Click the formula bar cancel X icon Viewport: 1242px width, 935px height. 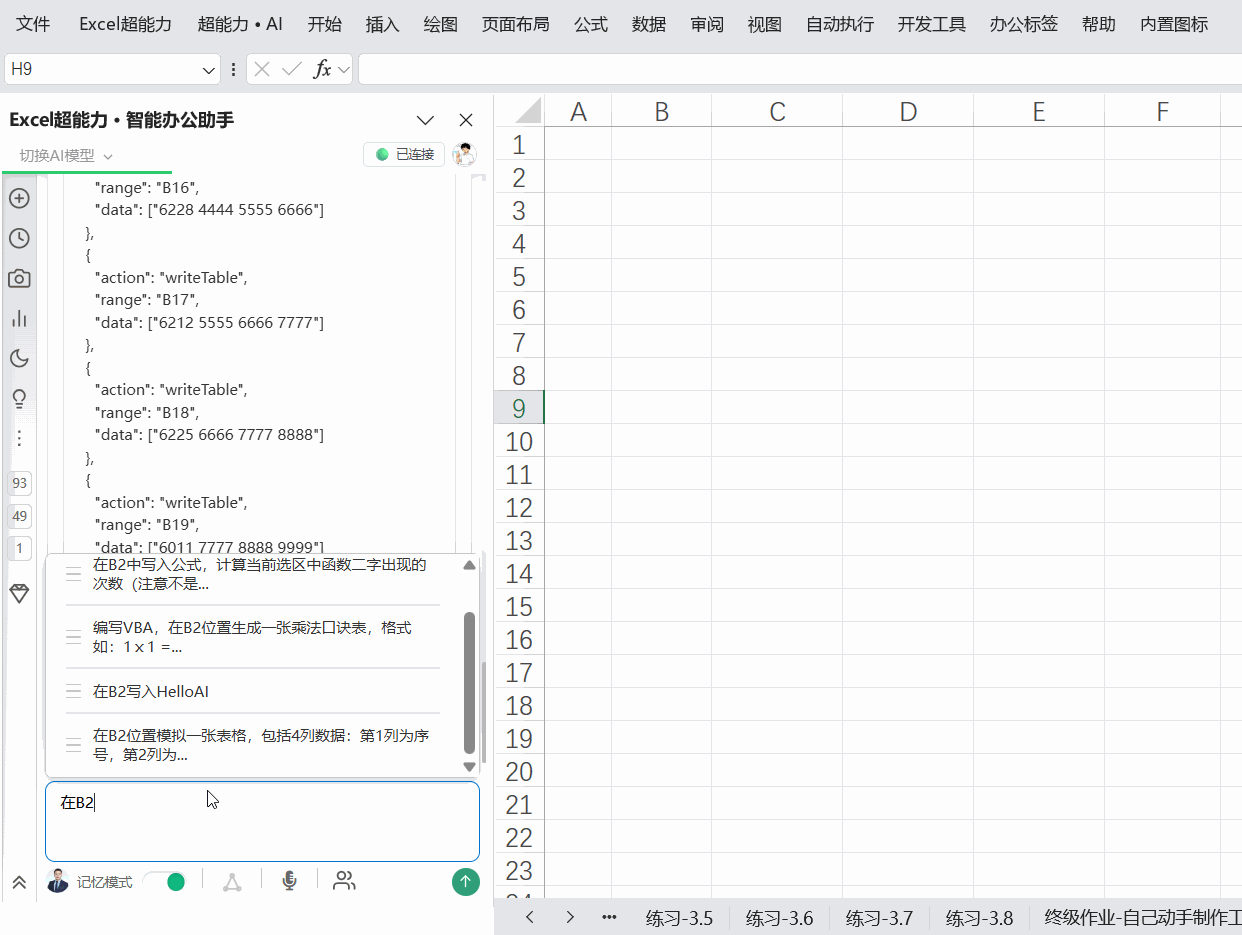click(x=262, y=69)
